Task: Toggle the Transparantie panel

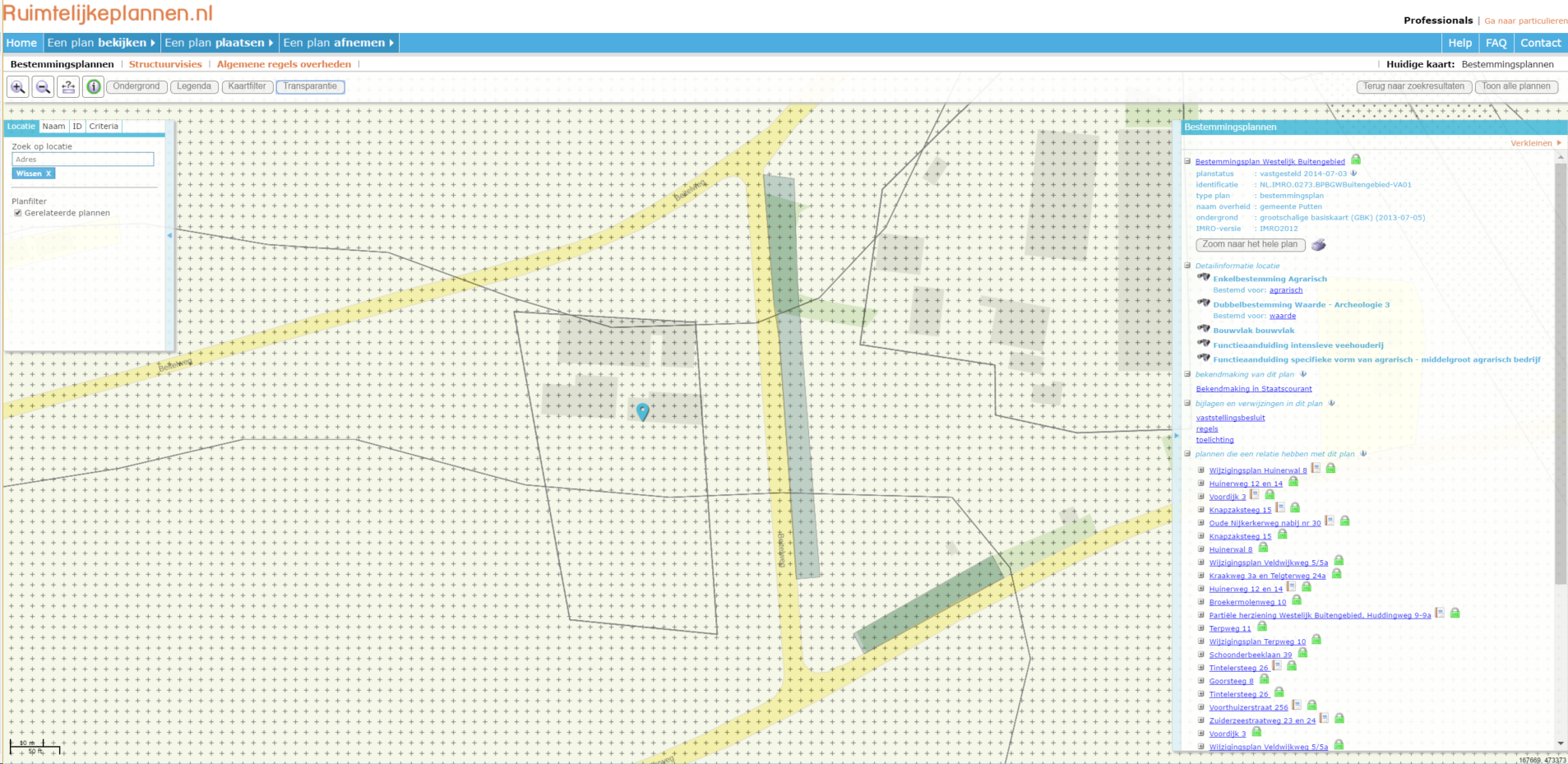Action: pos(310,86)
